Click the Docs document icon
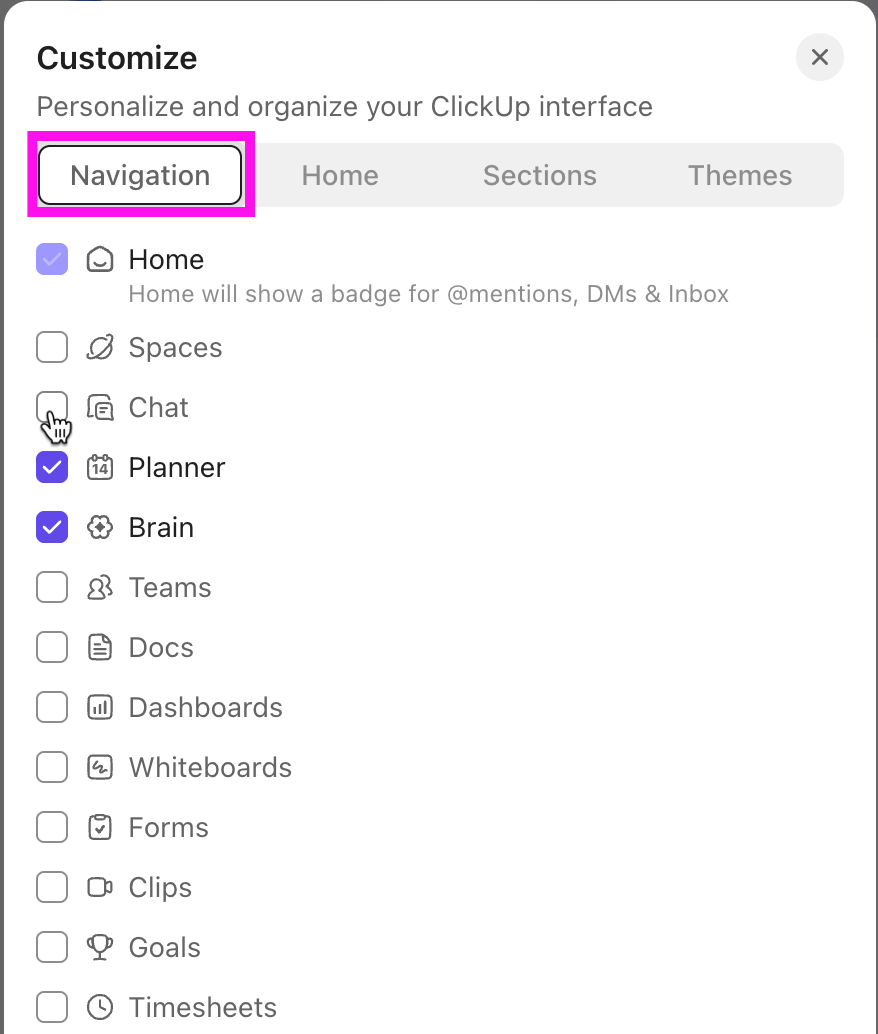 coord(100,647)
